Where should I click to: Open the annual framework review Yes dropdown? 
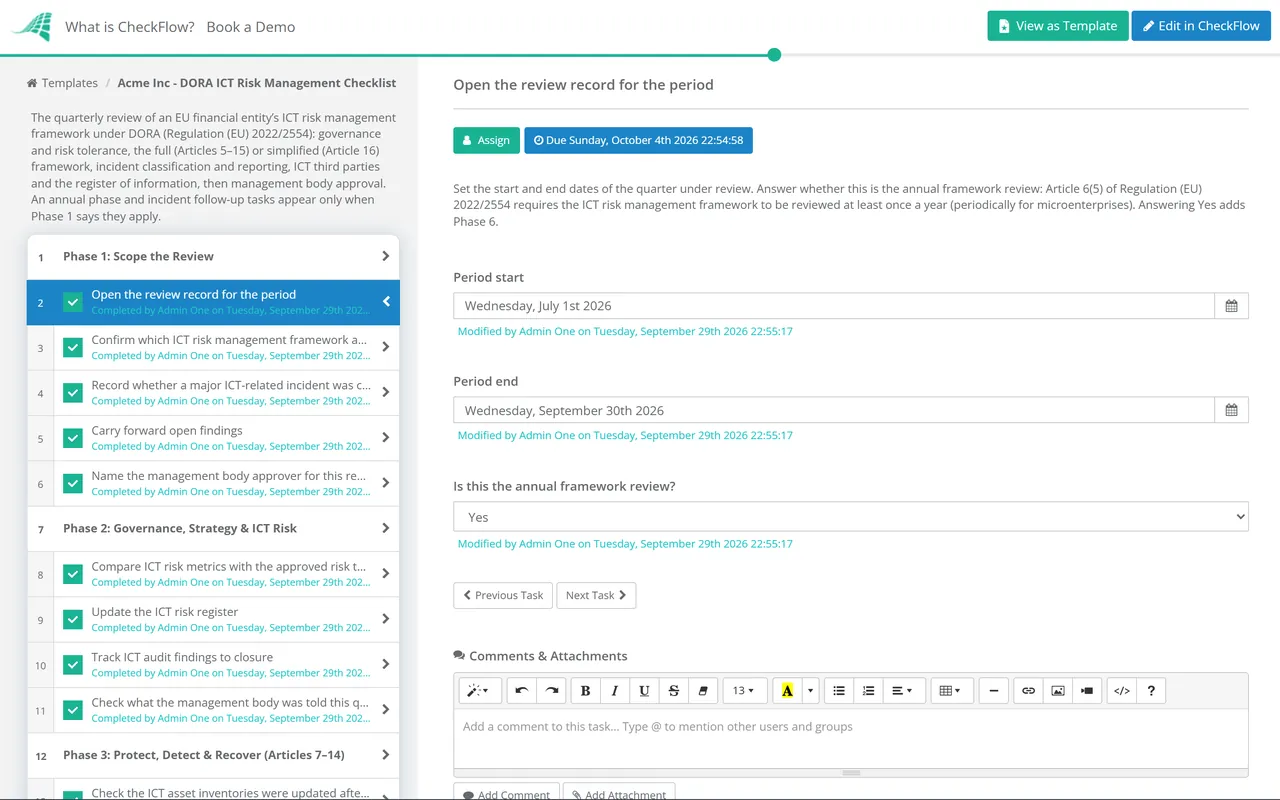click(x=851, y=517)
